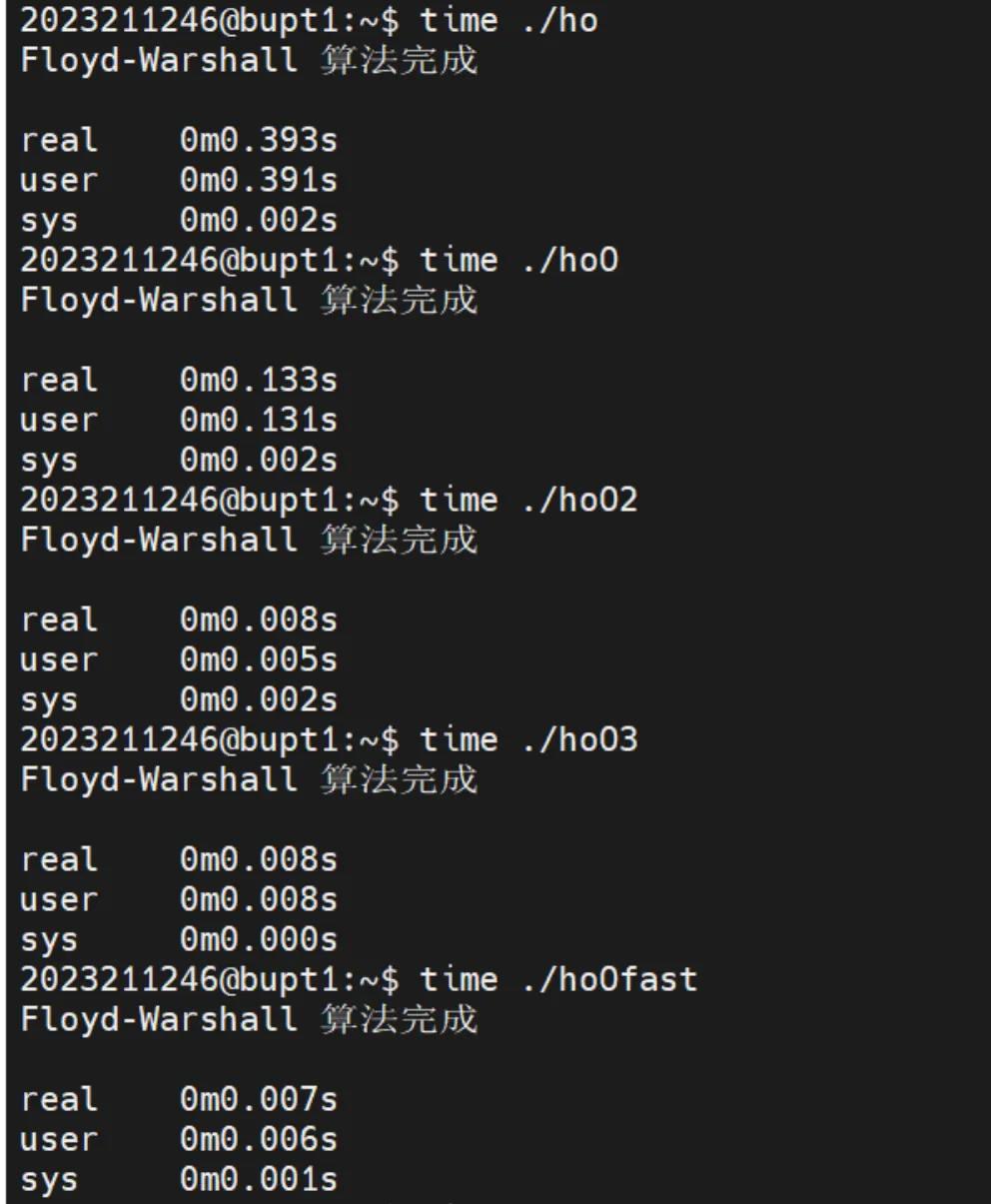
Task: Click the user 0m0.131s timing value
Action: click(259, 420)
